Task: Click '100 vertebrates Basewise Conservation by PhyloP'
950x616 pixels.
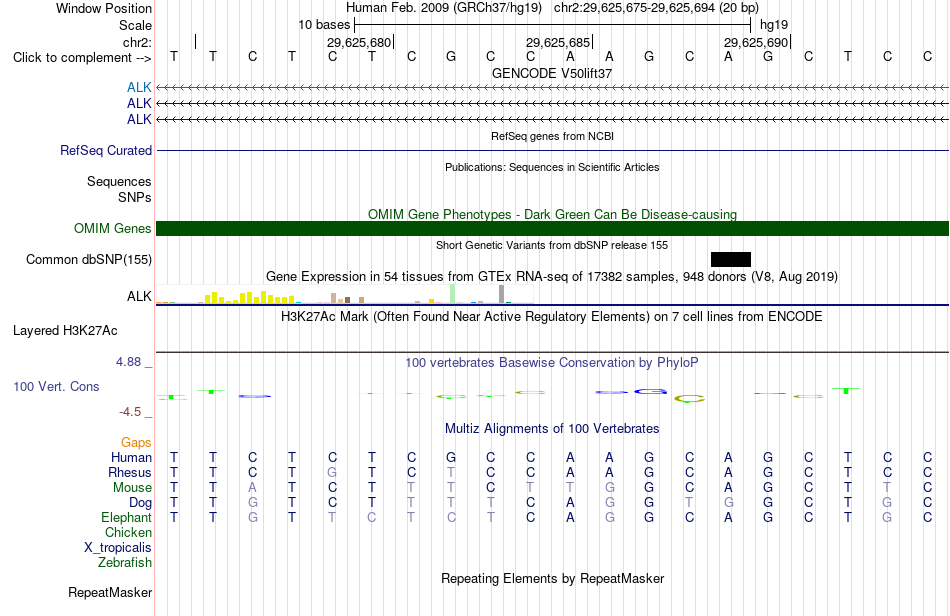Action: [552, 363]
